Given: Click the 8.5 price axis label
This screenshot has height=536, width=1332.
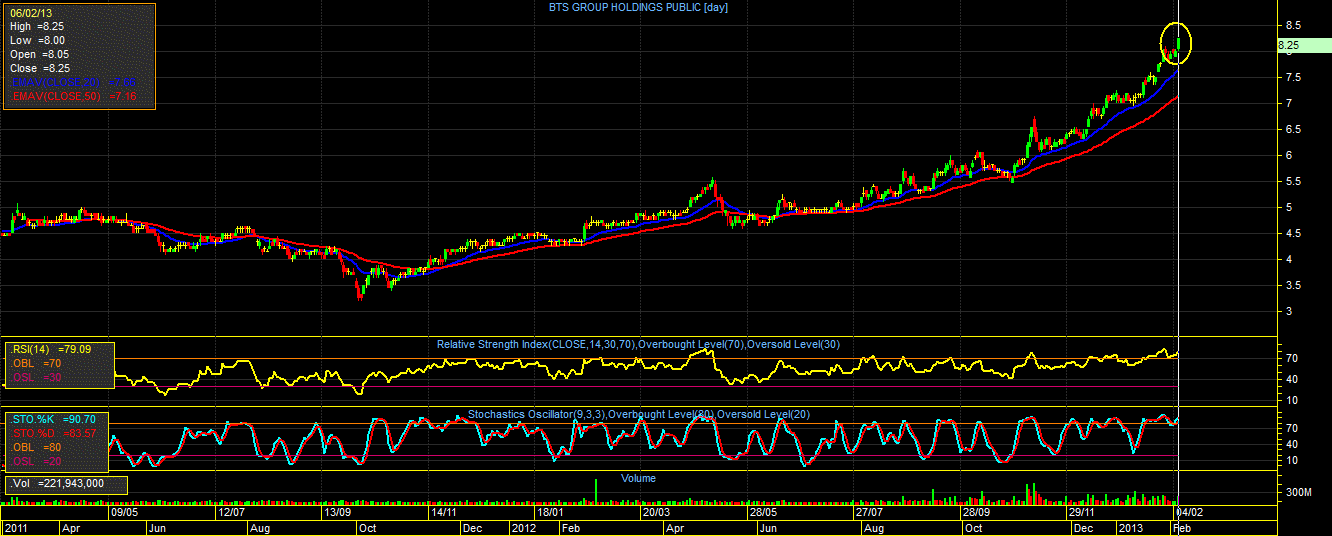Looking at the screenshot, I should (x=1293, y=25).
